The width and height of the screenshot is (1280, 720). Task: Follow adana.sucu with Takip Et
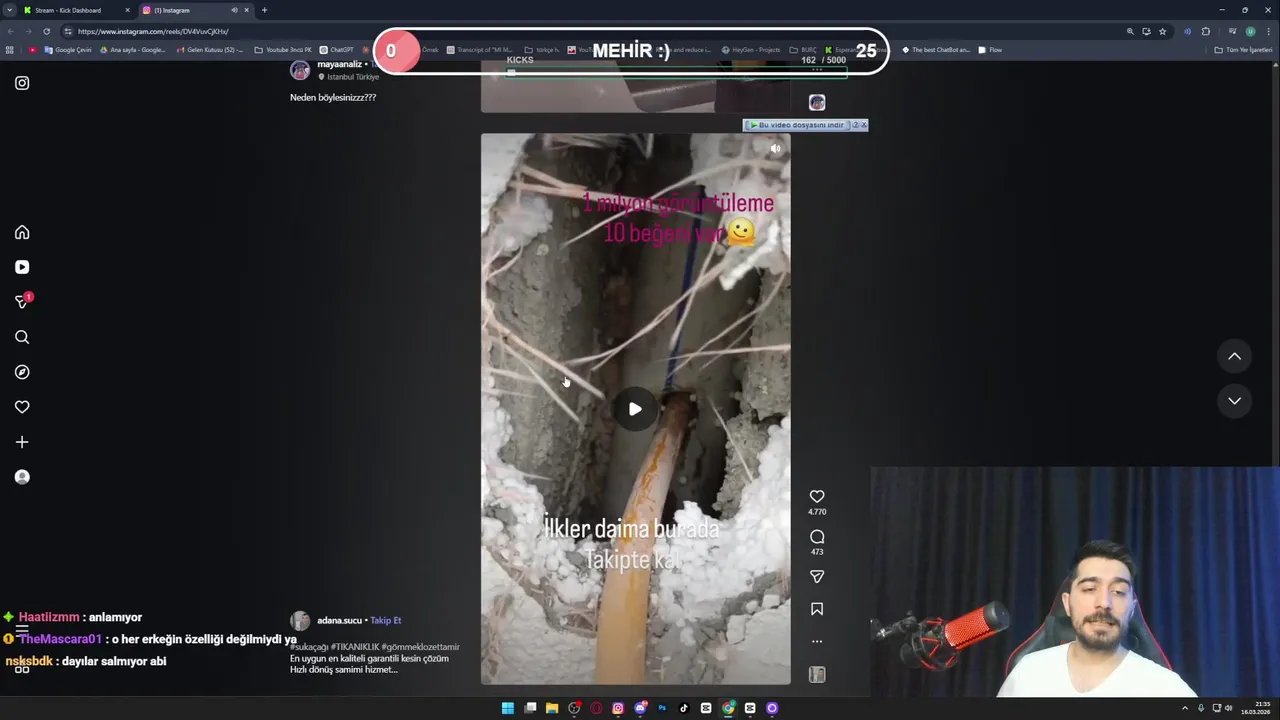[386, 620]
